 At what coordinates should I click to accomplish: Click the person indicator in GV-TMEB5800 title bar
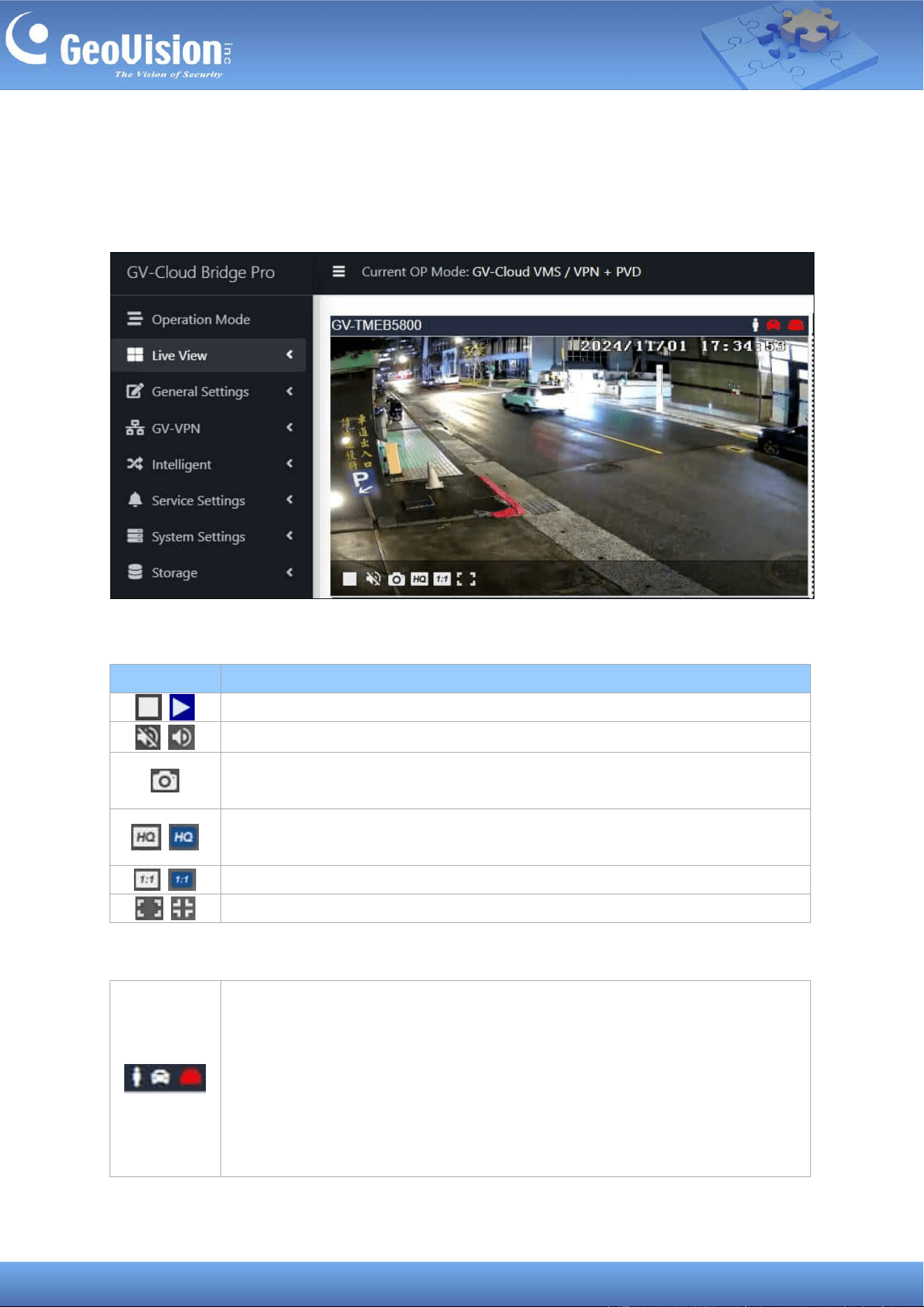click(755, 325)
